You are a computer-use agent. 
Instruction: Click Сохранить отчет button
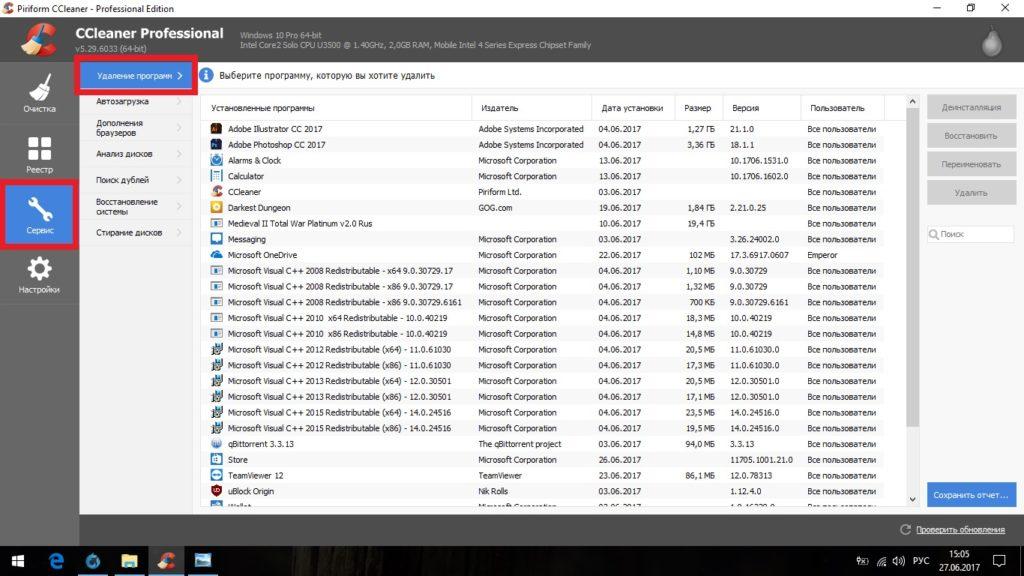tap(971, 494)
